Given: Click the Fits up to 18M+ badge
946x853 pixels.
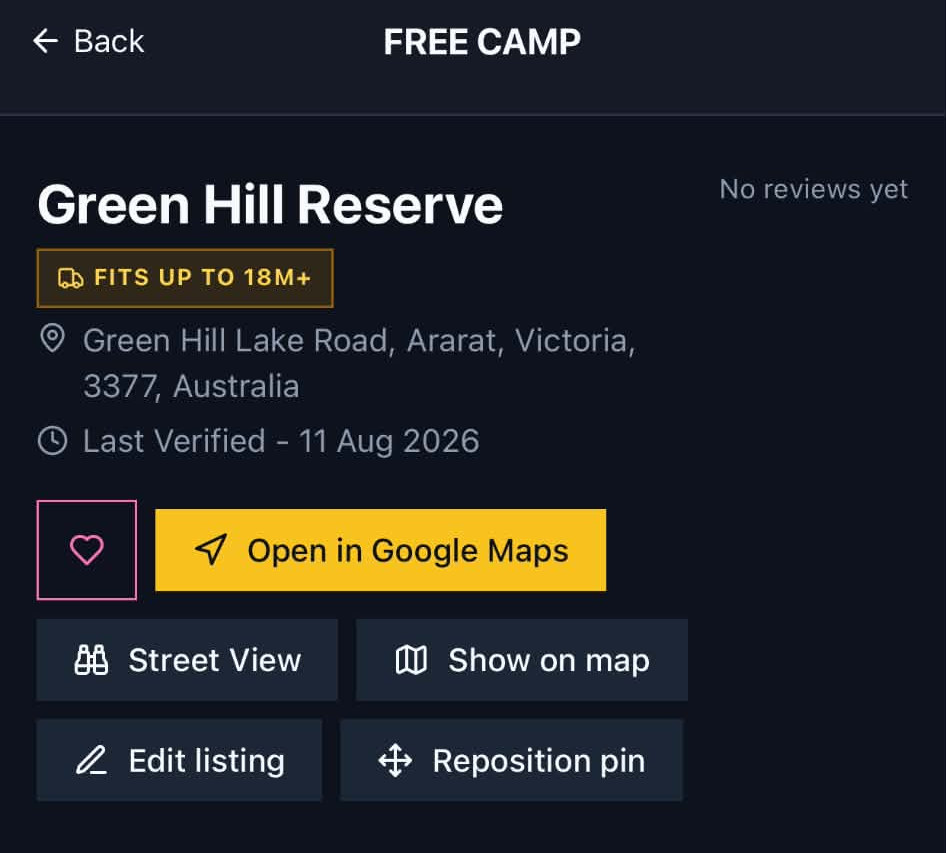Looking at the screenshot, I should (x=185, y=278).
